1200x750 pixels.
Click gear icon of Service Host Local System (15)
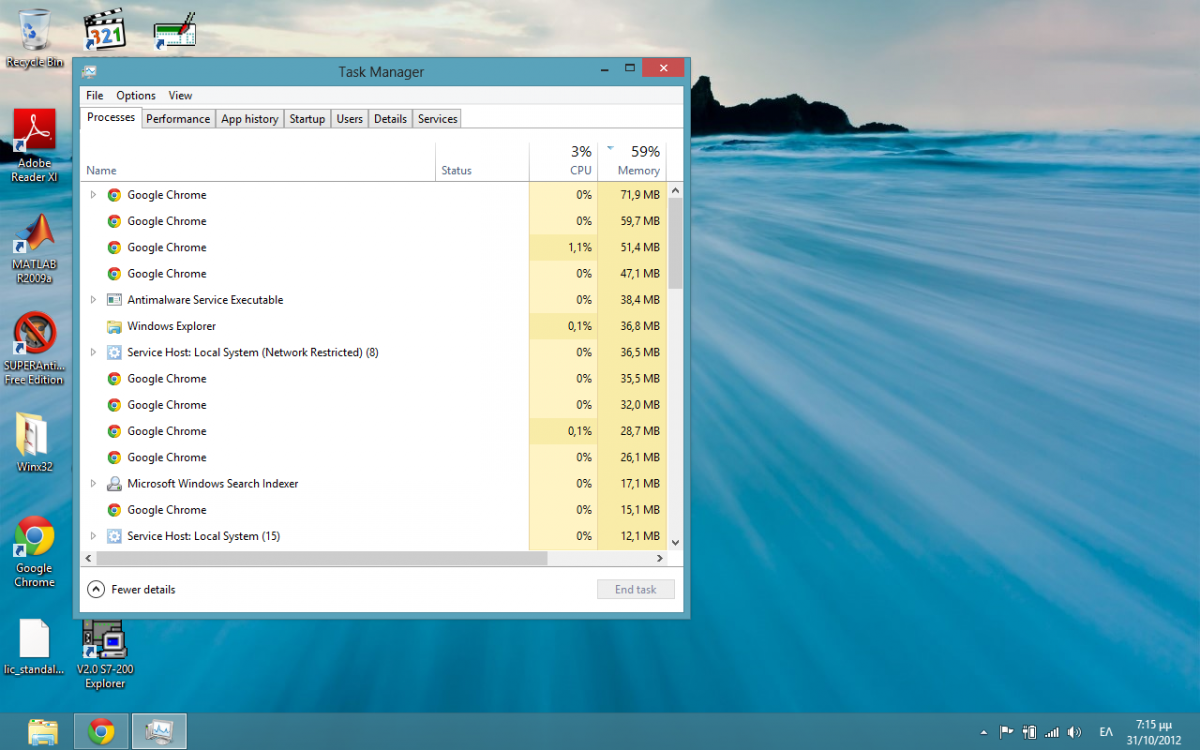114,536
